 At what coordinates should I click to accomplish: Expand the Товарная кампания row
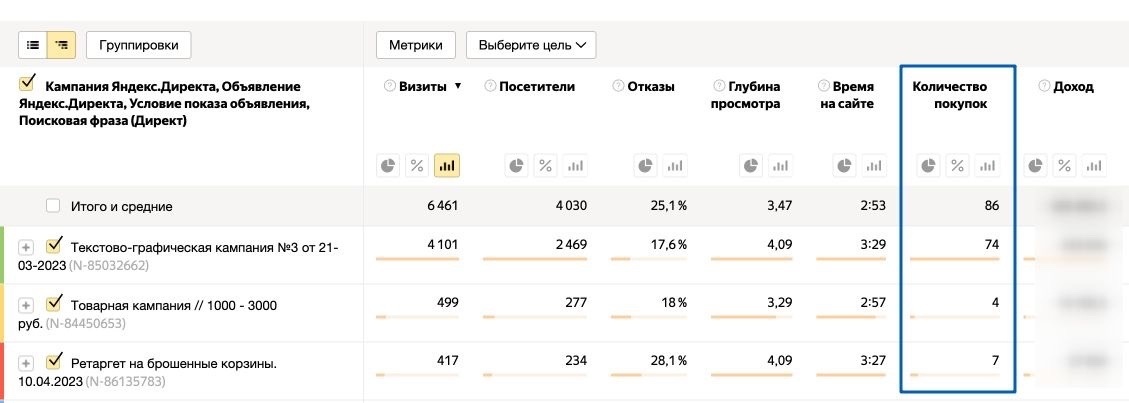[x=27, y=305]
